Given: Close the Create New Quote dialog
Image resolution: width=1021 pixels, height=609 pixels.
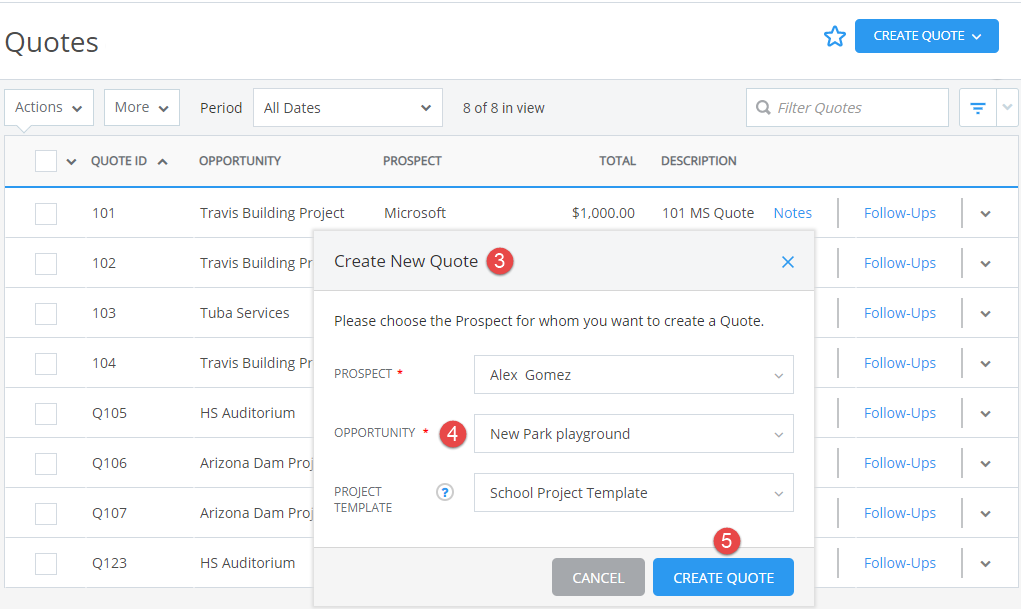Looking at the screenshot, I should click(787, 262).
